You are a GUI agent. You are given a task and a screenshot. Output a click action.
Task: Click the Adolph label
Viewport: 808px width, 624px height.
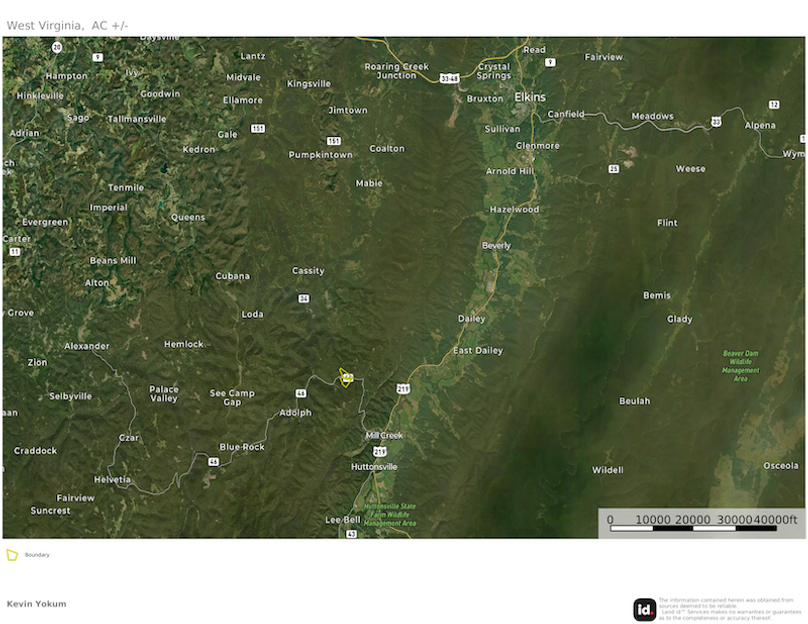coord(295,413)
